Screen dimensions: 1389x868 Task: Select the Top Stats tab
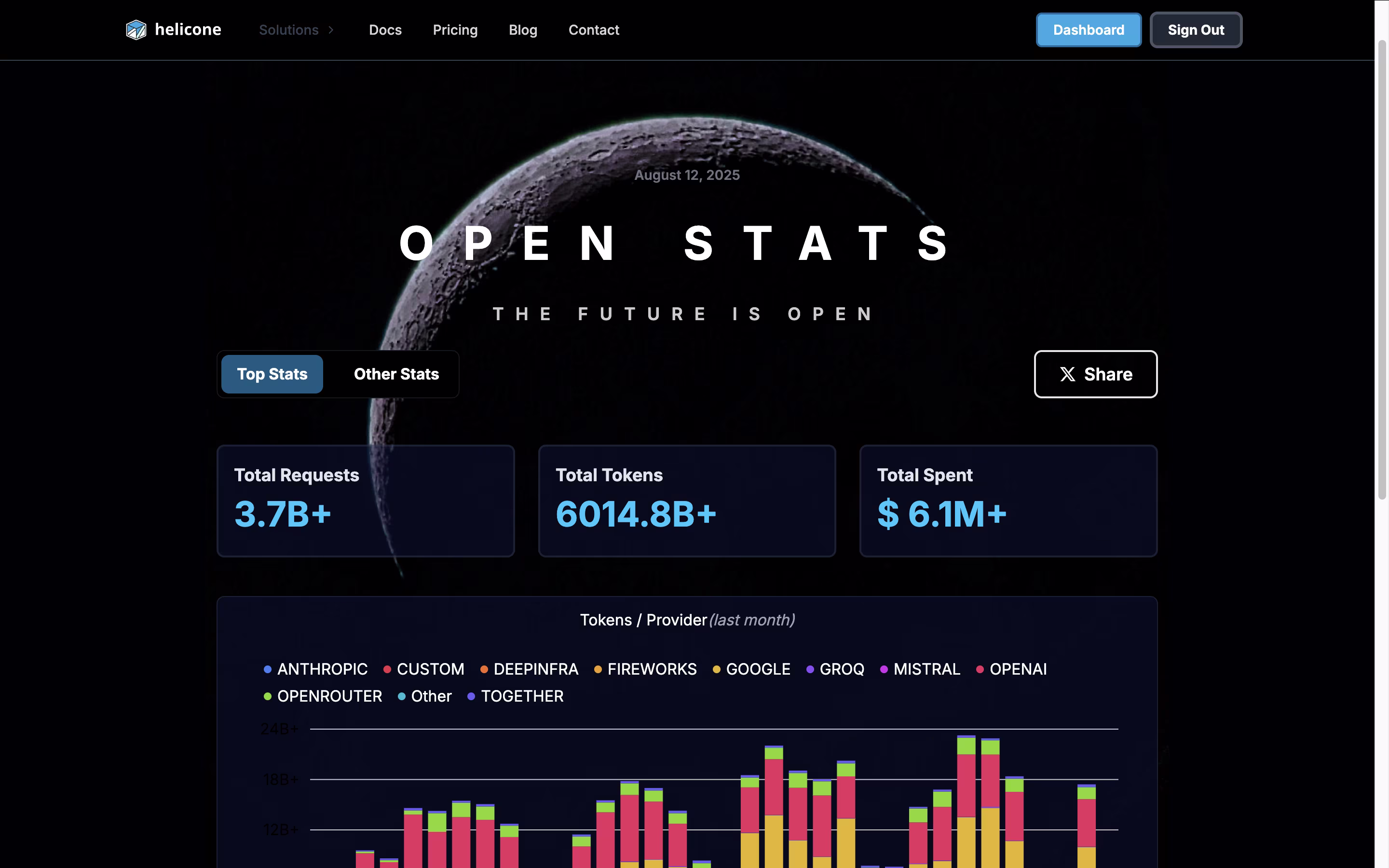tap(272, 374)
